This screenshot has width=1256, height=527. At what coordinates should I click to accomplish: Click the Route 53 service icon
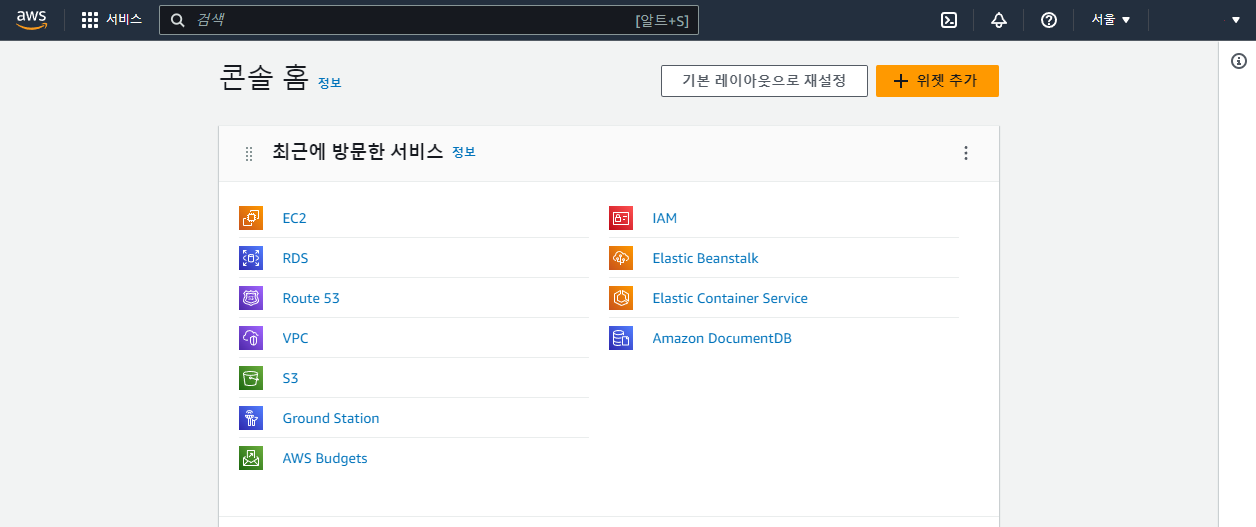[x=251, y=298]
